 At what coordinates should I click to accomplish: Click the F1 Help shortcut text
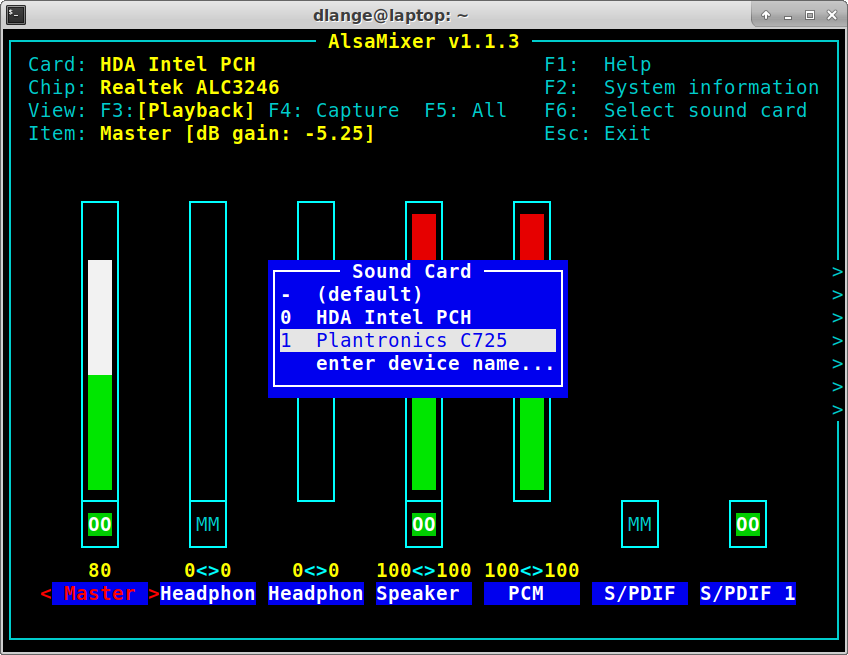(598, 64)
